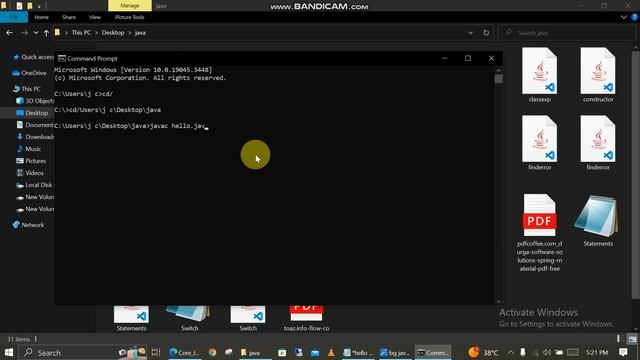This screenshot has width=640, height=360.
Task: Open the pdfcoffee.com PDF file
Action: tap(539, 233)
